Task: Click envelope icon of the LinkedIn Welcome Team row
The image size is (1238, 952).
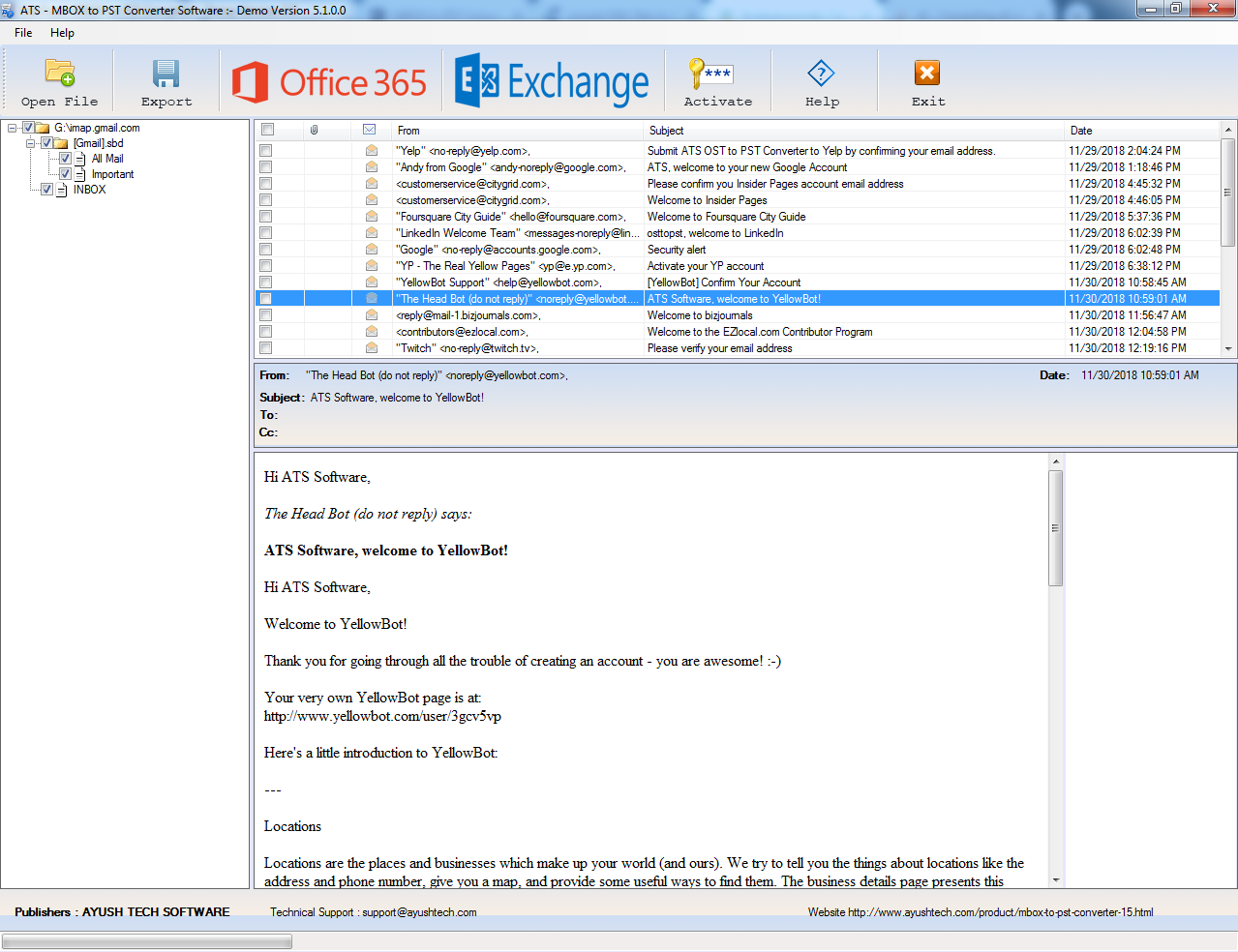Action: tap(372, 233)
